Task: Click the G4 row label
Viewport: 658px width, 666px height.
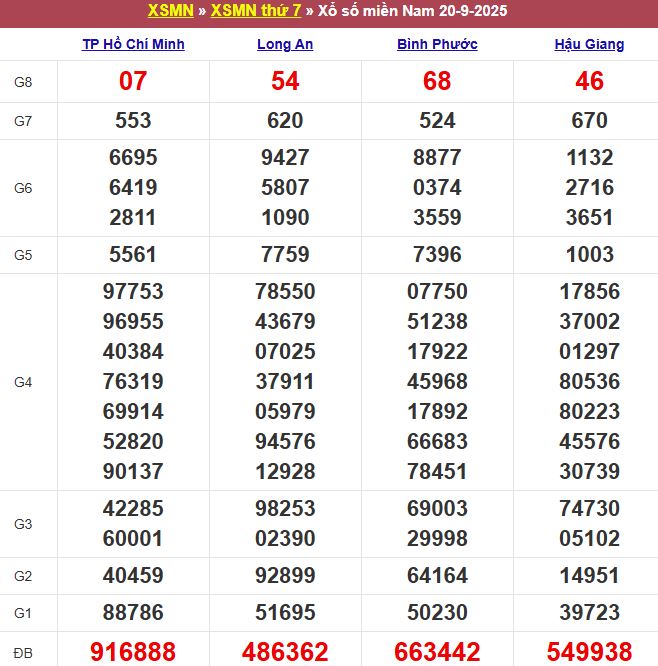Action: click(24, 382)
